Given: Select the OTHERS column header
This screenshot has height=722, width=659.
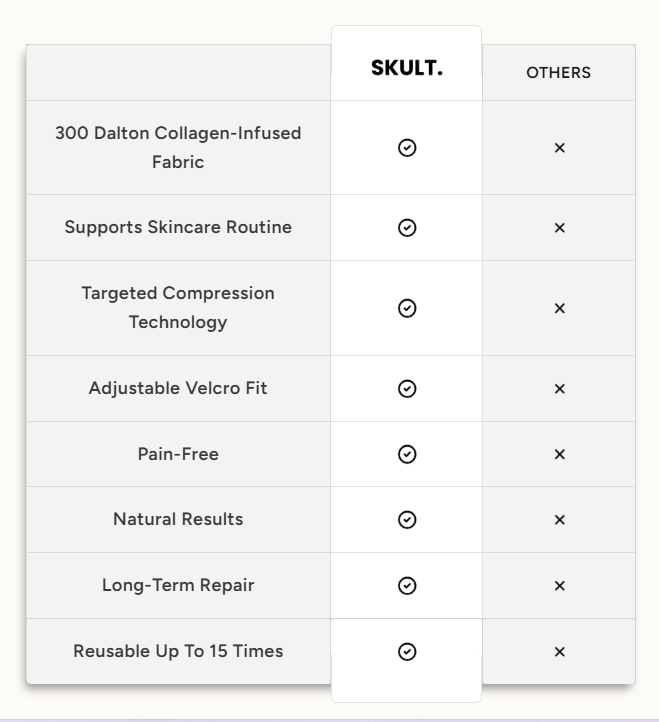Looking at the screenshot, I should click(x=559, y=73).
